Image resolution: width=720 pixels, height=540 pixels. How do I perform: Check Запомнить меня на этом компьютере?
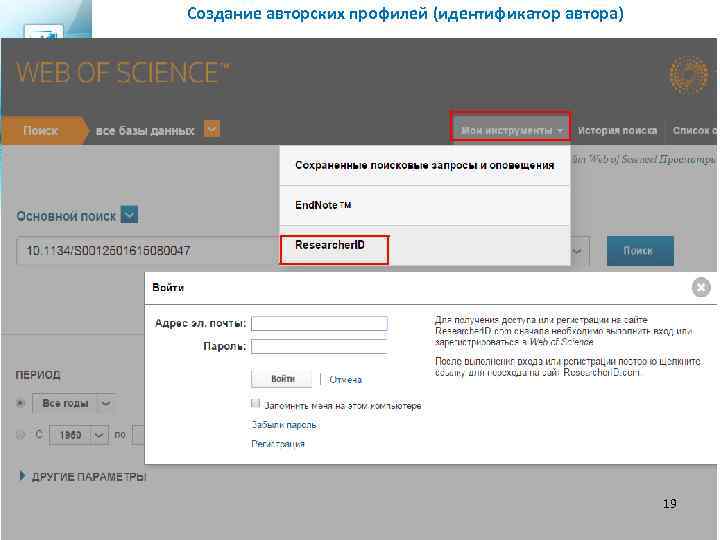(x=256, y=403)
